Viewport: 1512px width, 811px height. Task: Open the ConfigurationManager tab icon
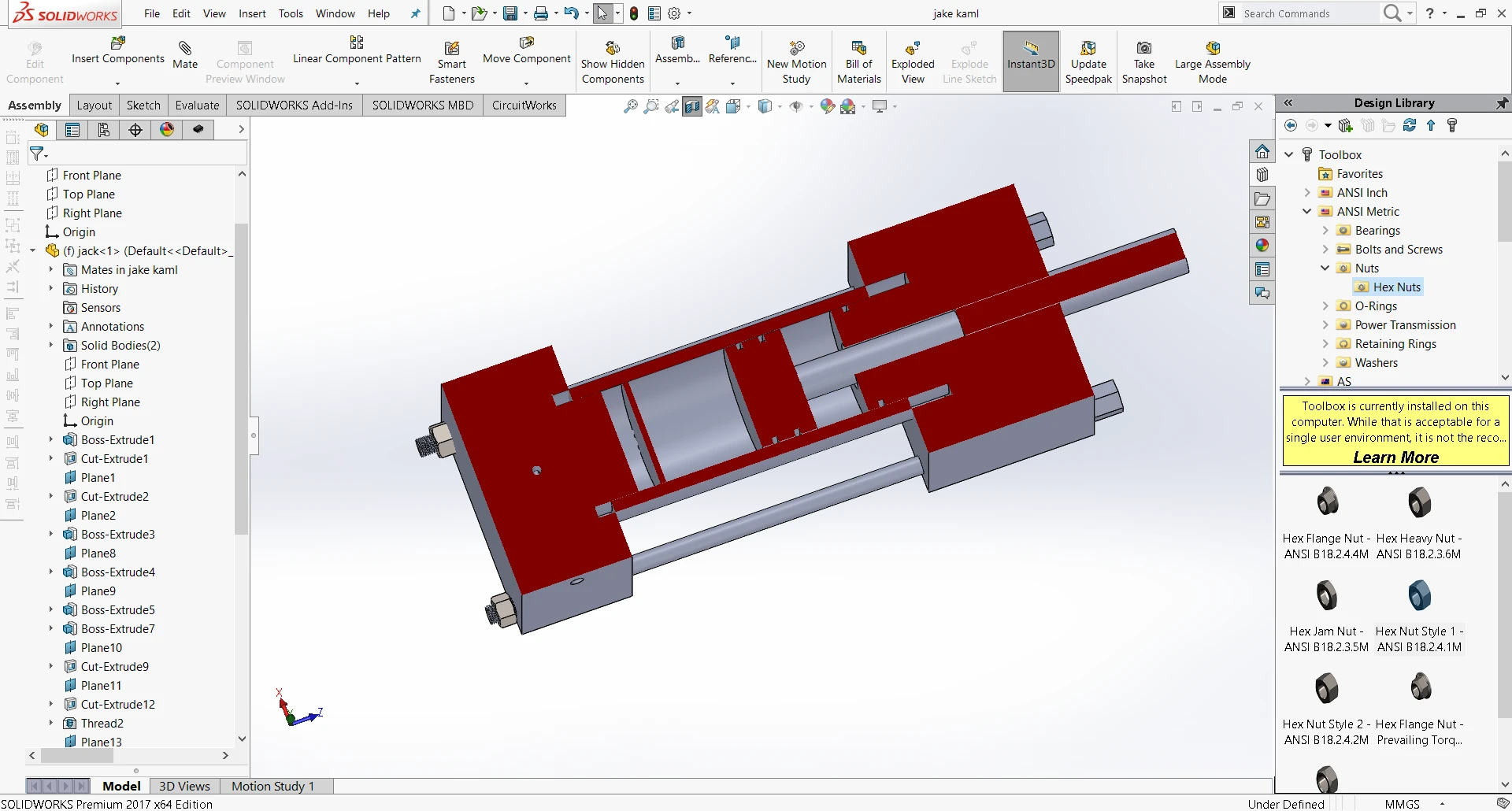[x=104, y=130]
